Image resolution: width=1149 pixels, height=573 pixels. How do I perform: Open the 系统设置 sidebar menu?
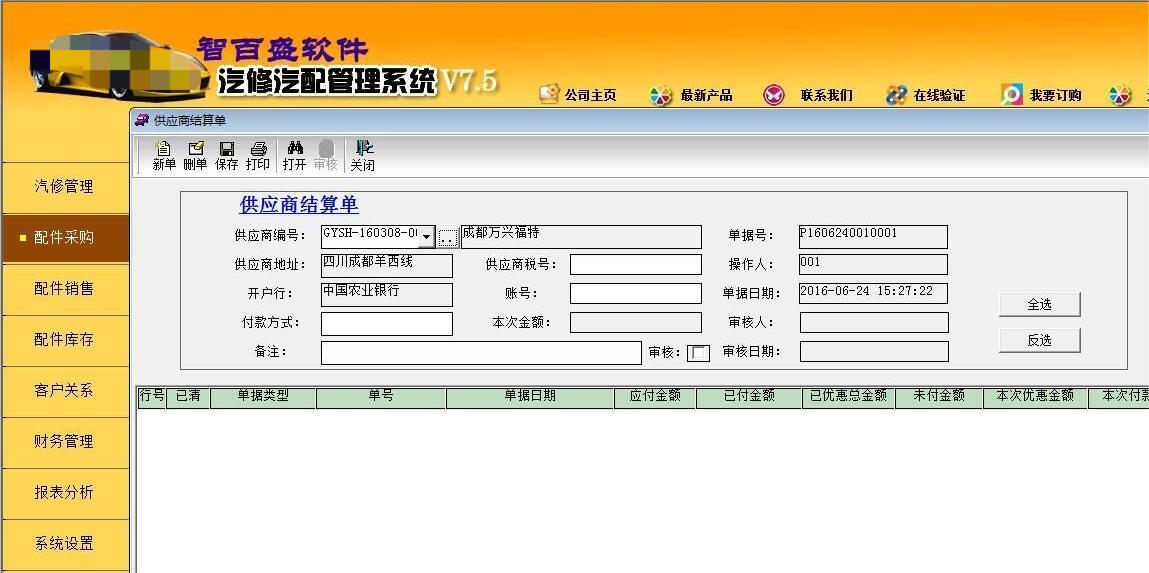click(x=64, y=544)
